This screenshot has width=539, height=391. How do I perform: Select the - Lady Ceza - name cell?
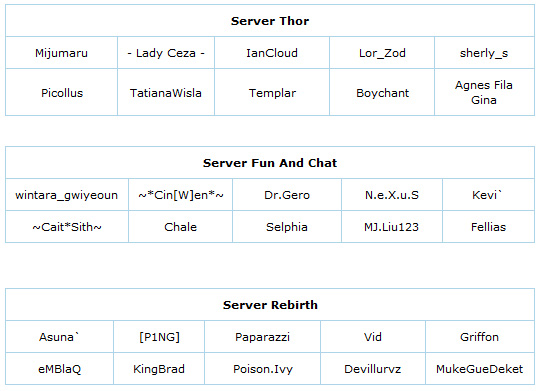[x=166, y=53]
